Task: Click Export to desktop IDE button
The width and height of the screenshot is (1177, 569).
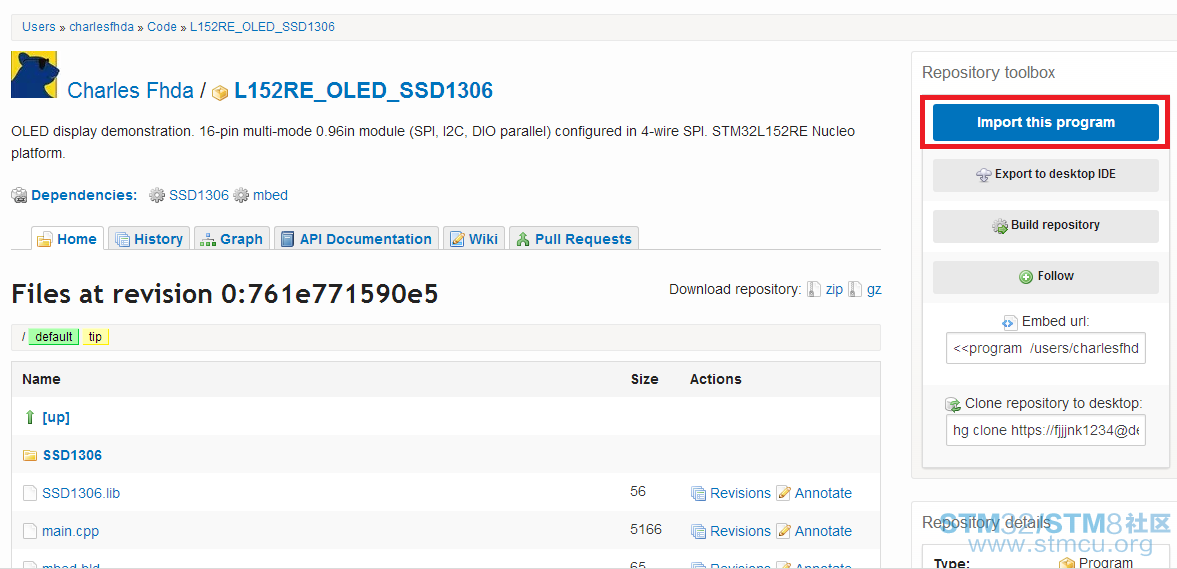Action: [1046, 174]
